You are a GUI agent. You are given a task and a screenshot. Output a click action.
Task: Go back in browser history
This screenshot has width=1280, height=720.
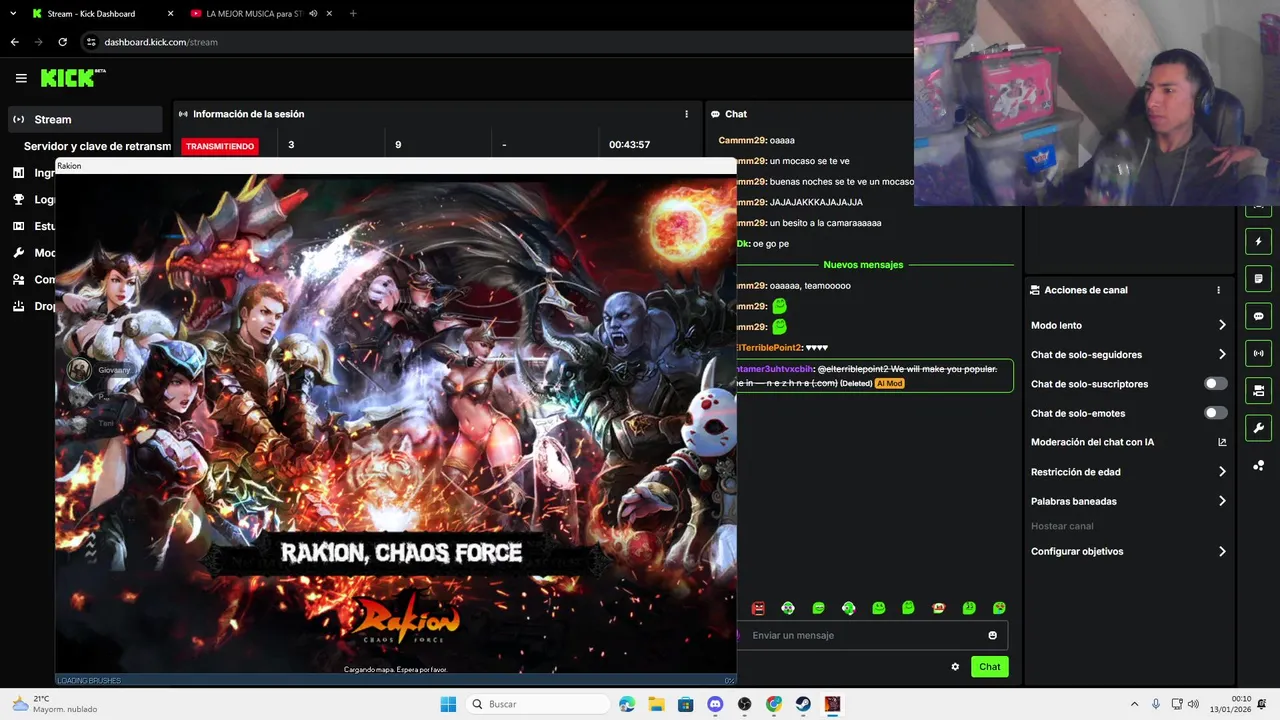pos(14,42)
